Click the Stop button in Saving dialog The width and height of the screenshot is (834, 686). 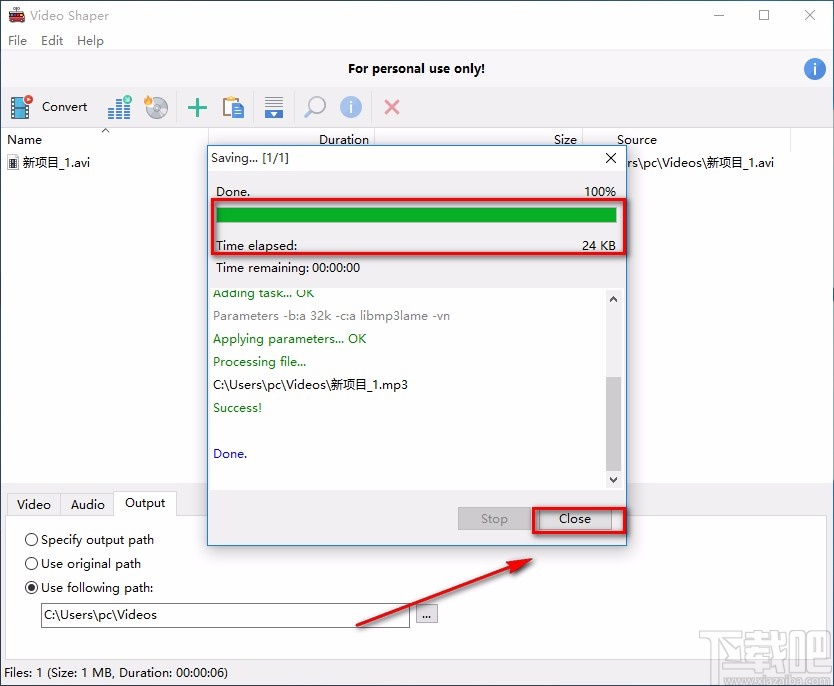(494, 518)
